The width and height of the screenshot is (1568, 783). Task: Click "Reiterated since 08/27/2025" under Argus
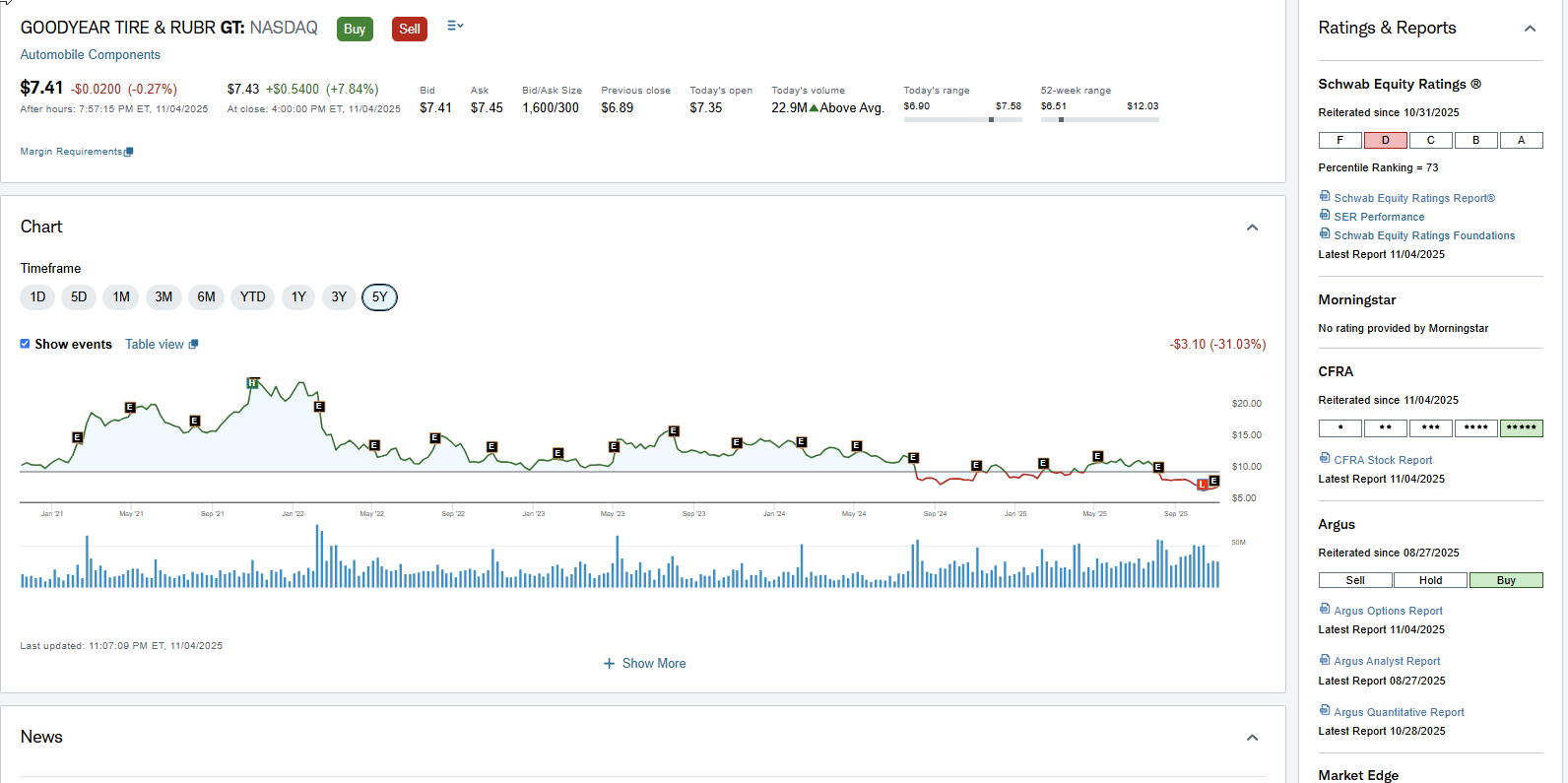[x=1389, y=554]
